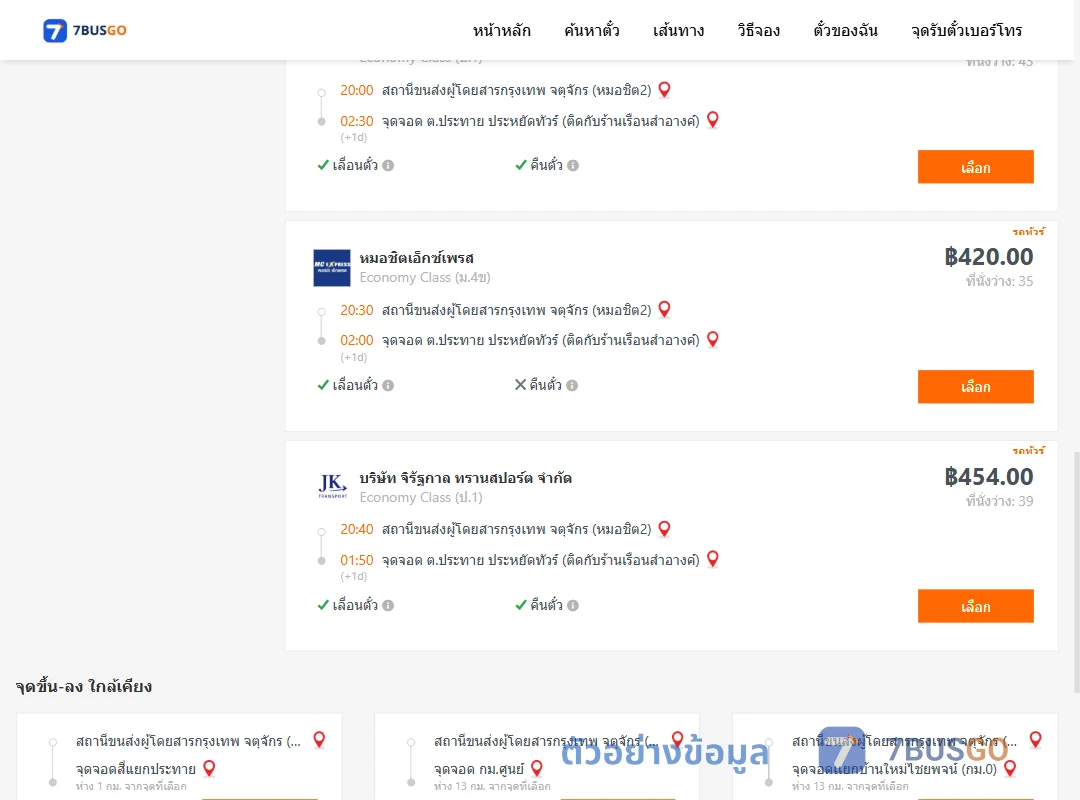Open เลื่อนตั๋ว info icon on หมอชิตเอ็กซ์เพรส trip

tap(388, 385)
